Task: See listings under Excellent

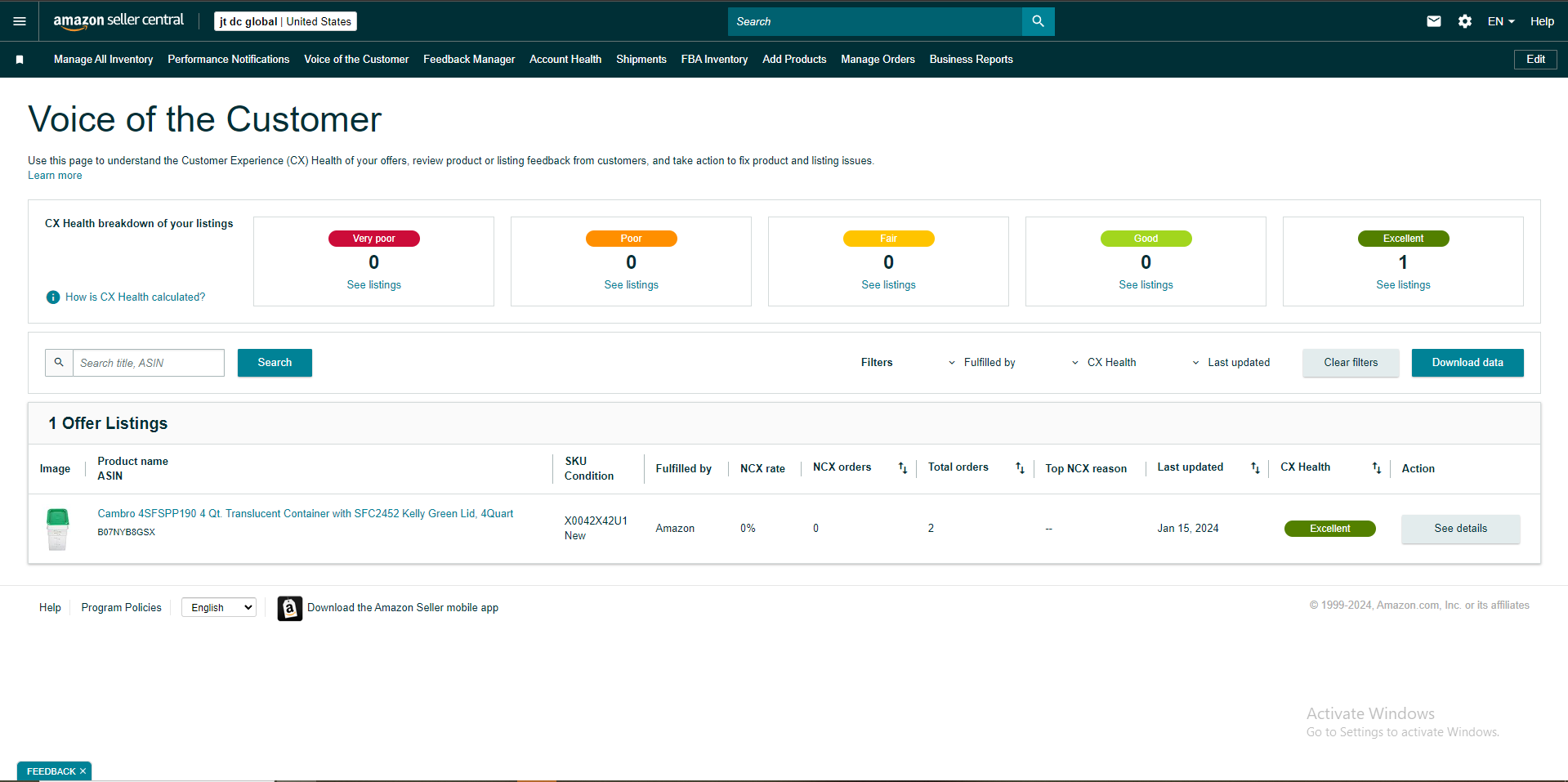Action: 1404,285
